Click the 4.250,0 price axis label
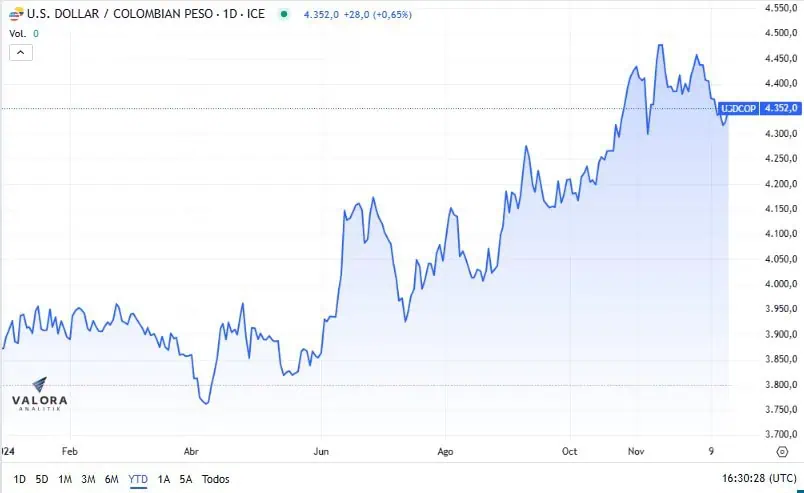804x493 pixels. (x=781, y=159)
